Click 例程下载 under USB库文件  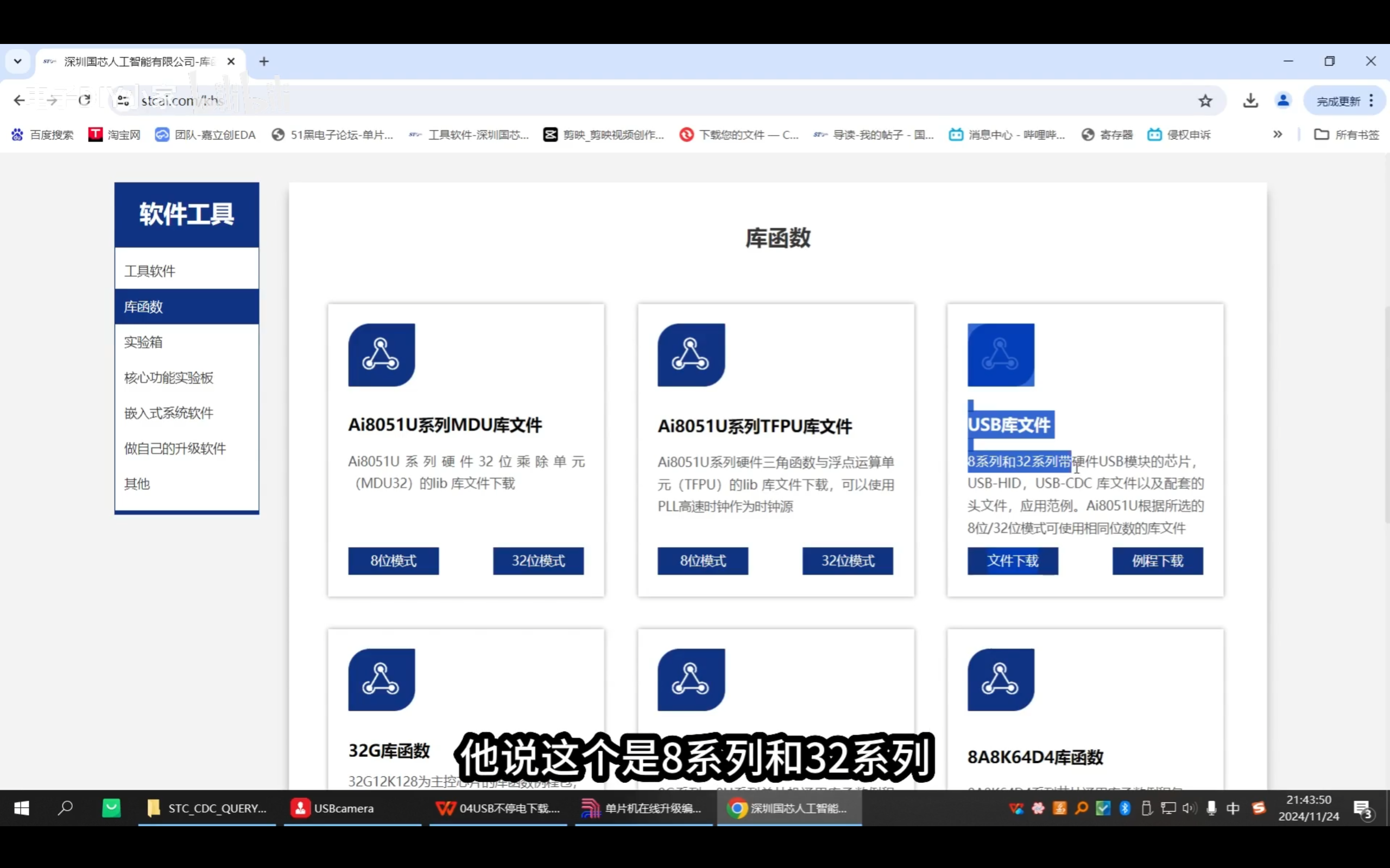[x=1158, y=561]
